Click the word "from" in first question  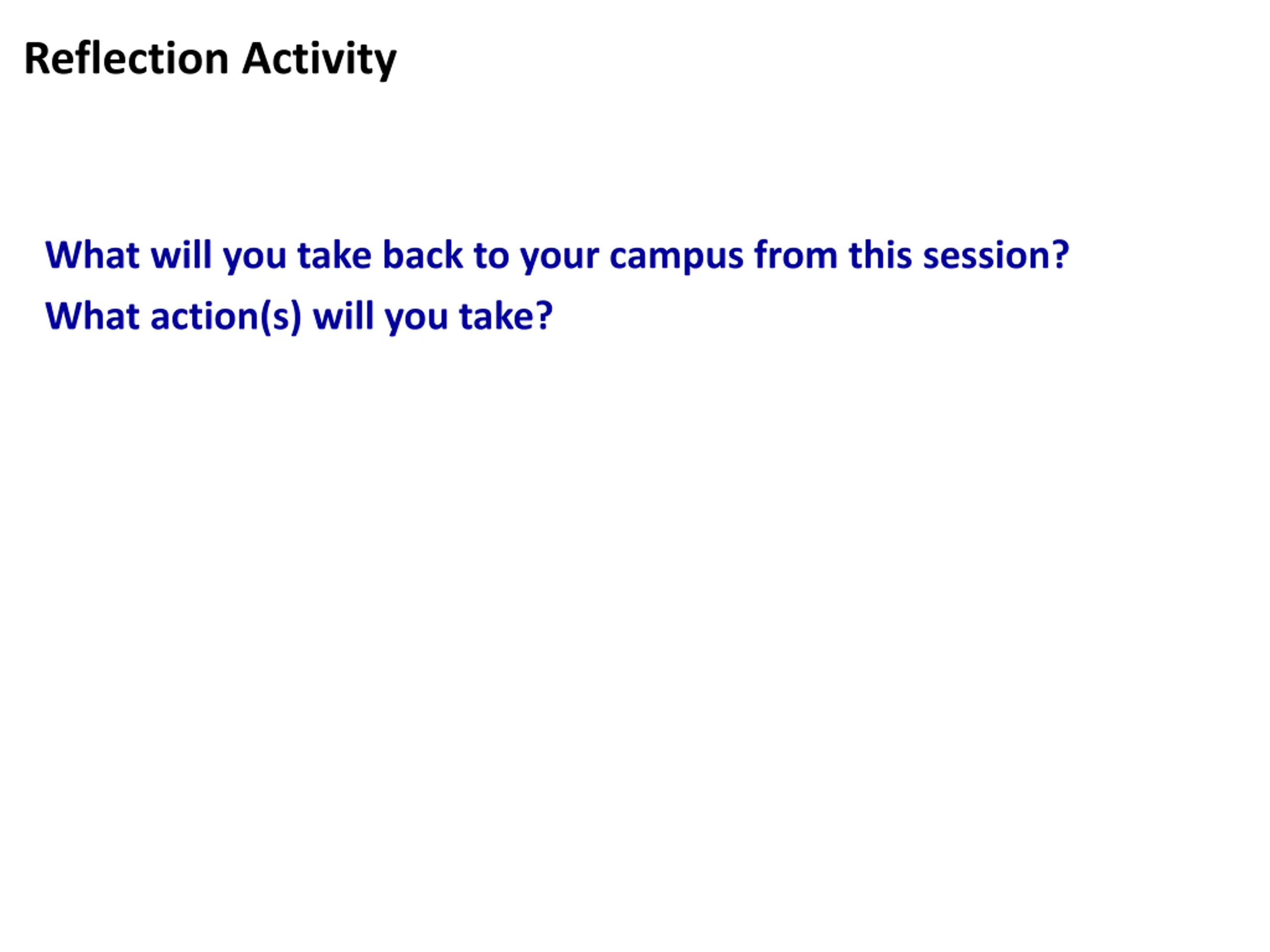796,255
